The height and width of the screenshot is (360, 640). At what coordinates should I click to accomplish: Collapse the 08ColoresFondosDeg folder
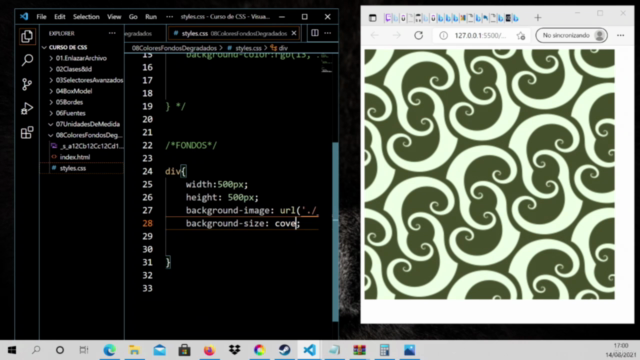pos(89,135)
